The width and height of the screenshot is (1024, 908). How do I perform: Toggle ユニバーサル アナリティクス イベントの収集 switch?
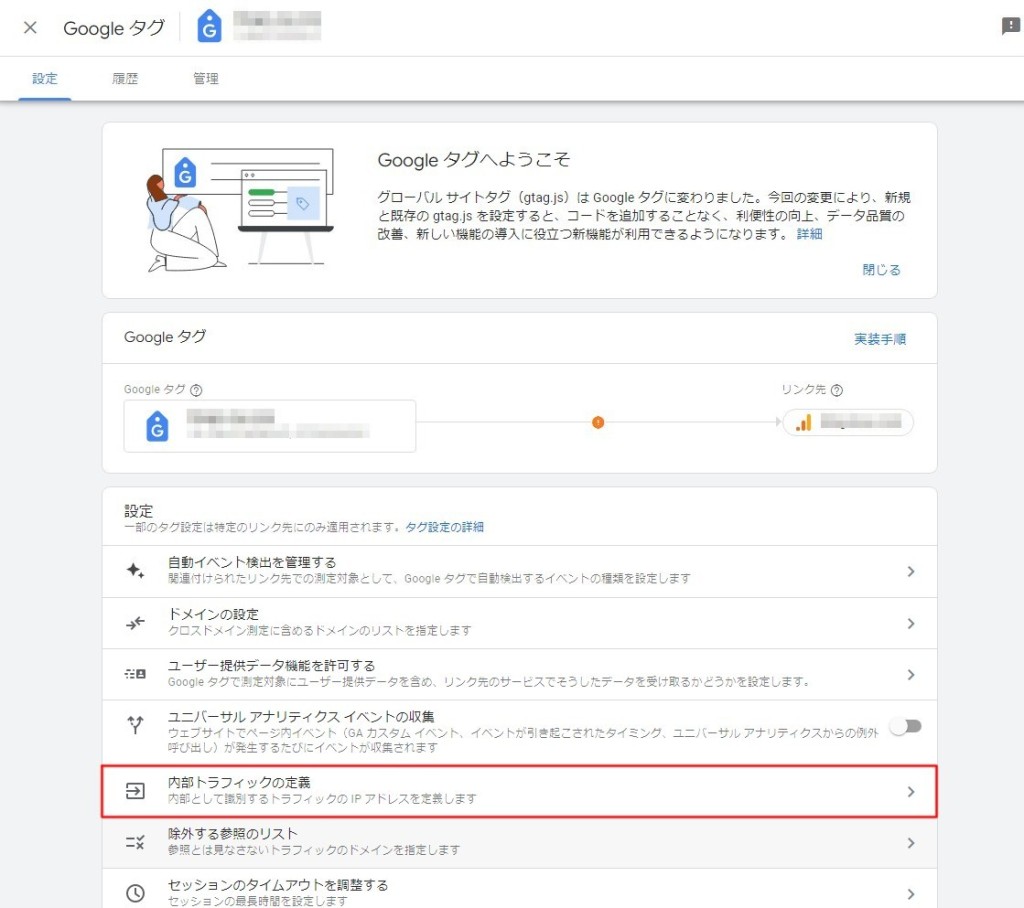906,726
